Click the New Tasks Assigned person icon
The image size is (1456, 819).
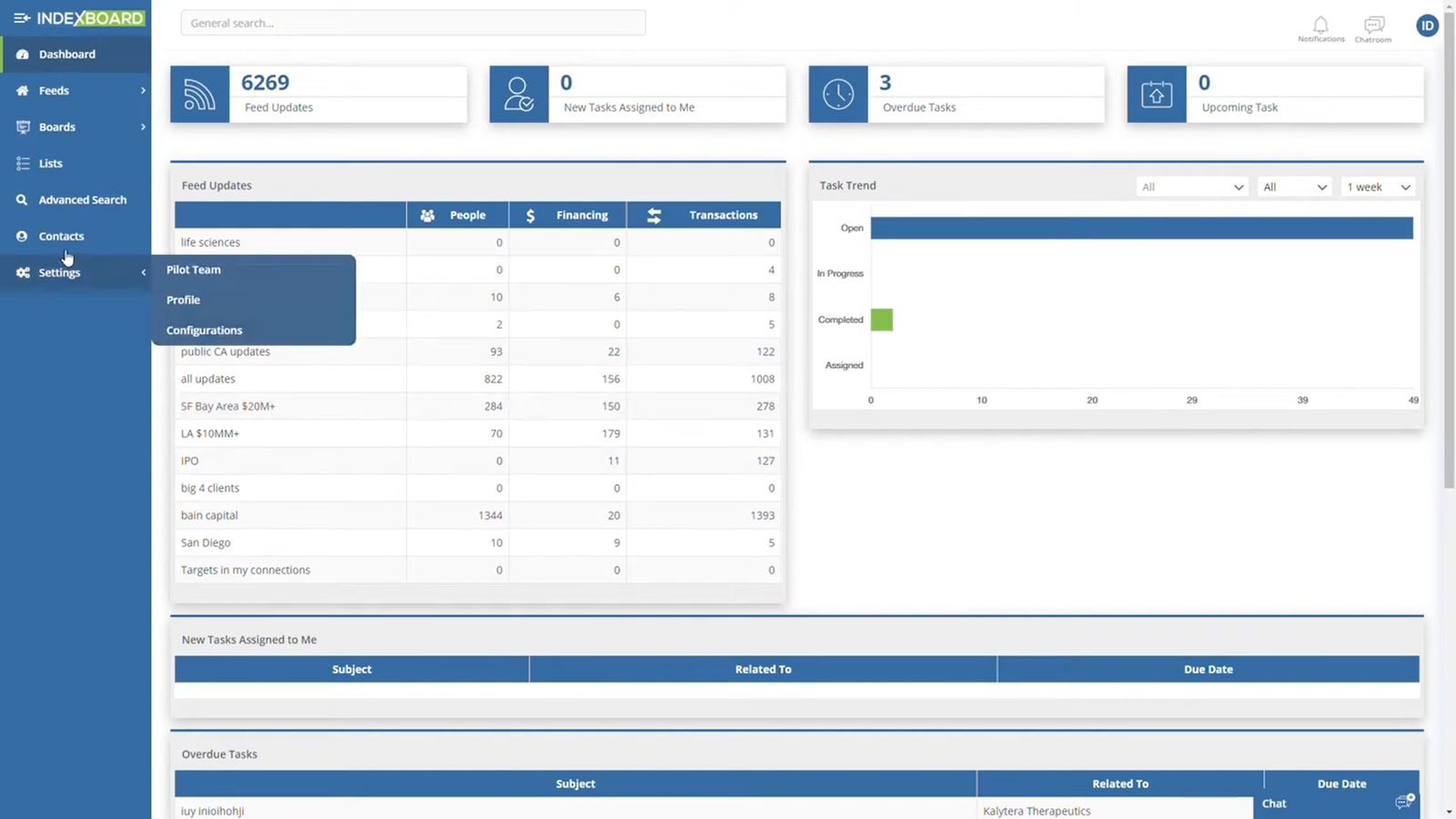point(519,95)
